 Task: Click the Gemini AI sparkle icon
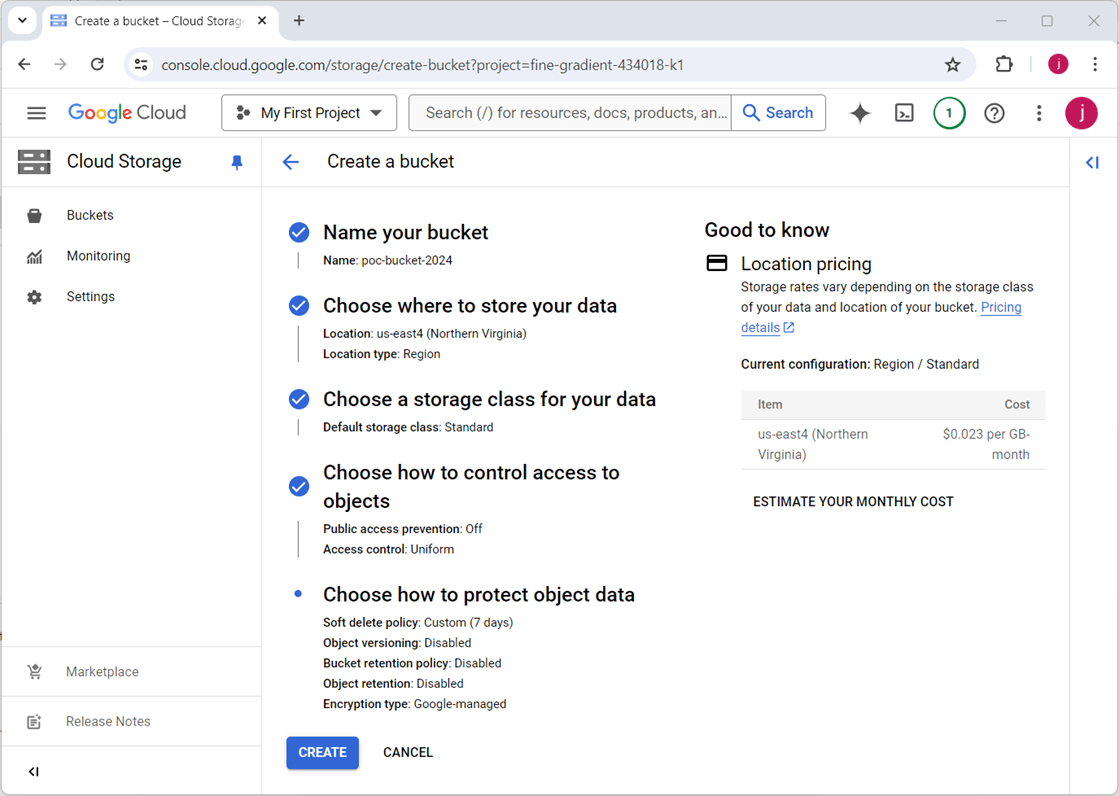860,113
